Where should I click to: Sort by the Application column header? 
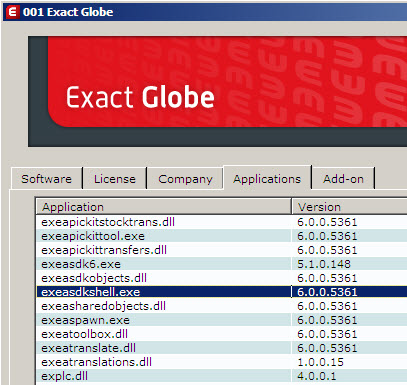pyautogui.click(x=163, y=207)
